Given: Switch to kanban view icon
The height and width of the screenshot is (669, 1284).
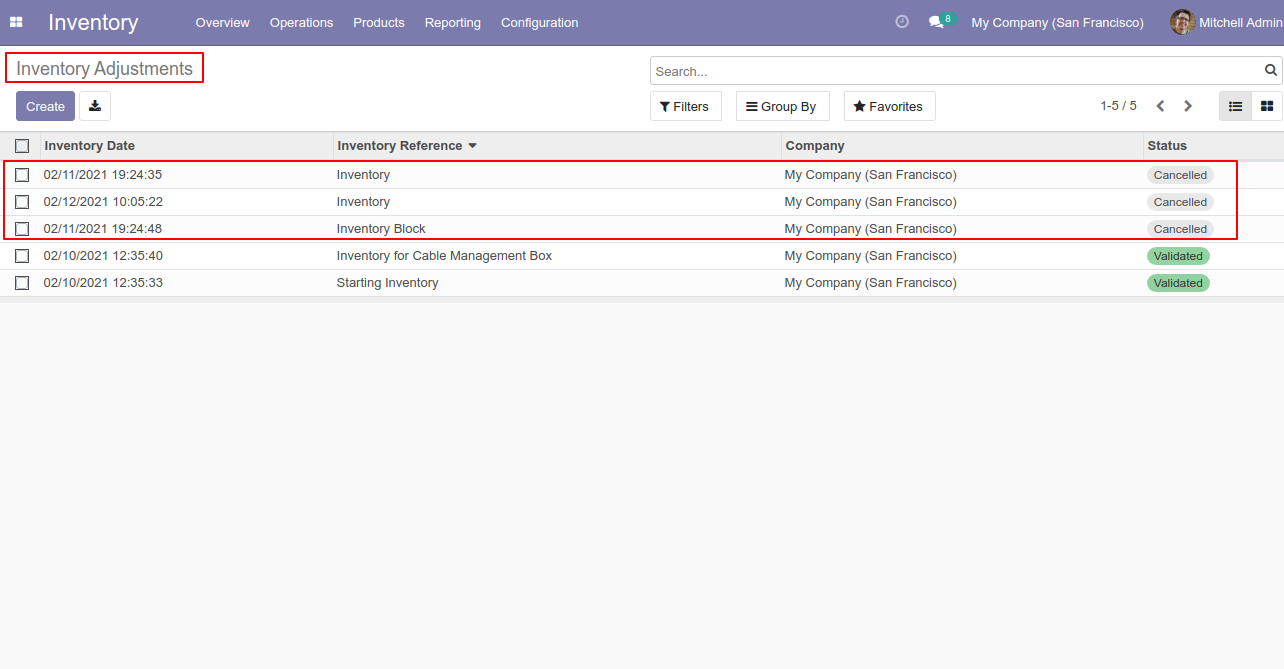Looking at the screenshot, I should coord(1267,106).
